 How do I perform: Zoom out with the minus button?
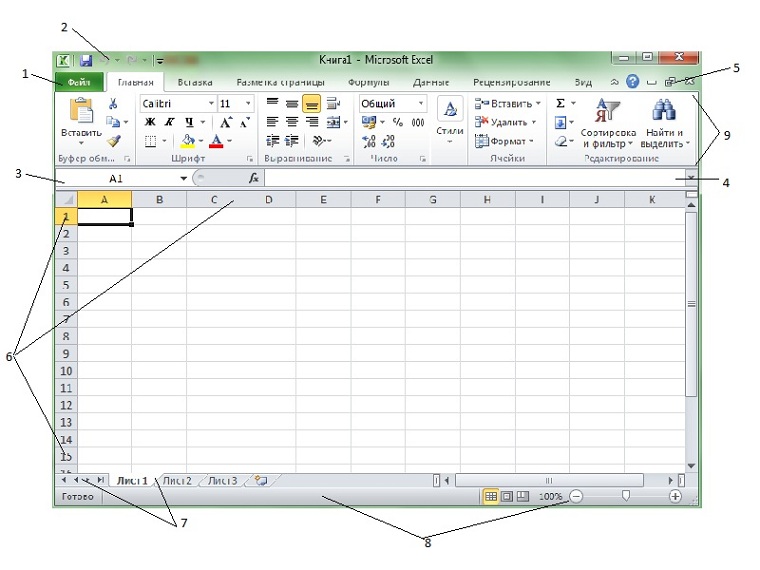pyautogui.click(x=575, y=496)
